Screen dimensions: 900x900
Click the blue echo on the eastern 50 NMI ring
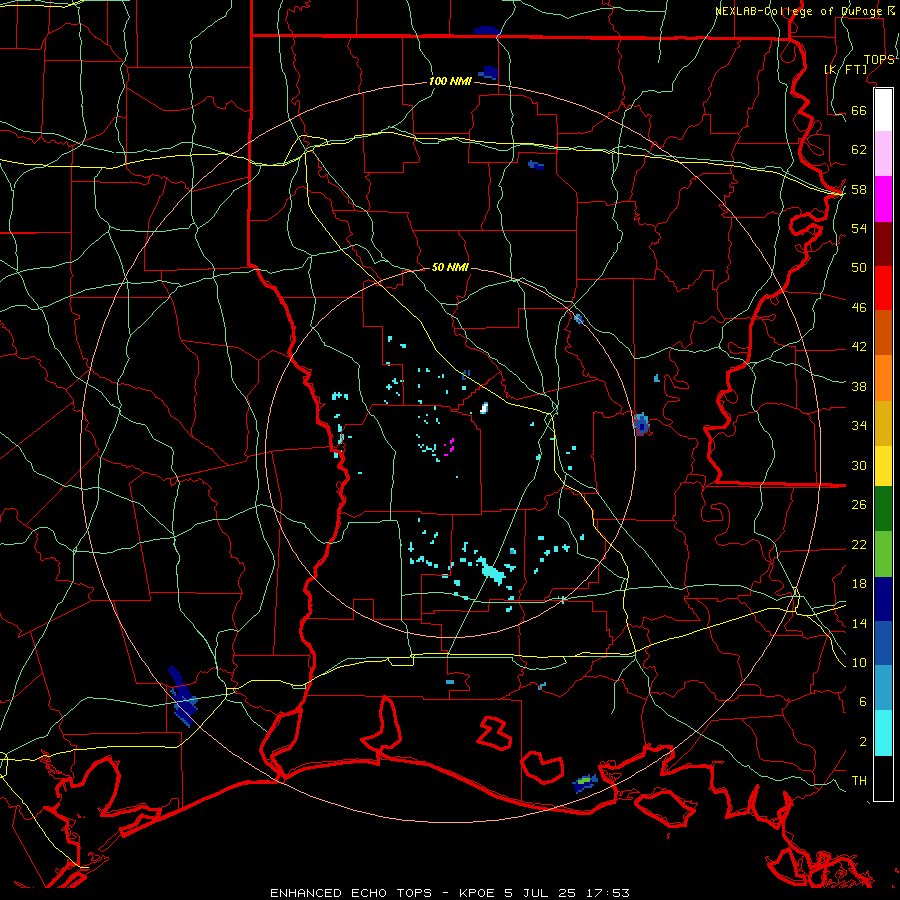tap(641, 424)
